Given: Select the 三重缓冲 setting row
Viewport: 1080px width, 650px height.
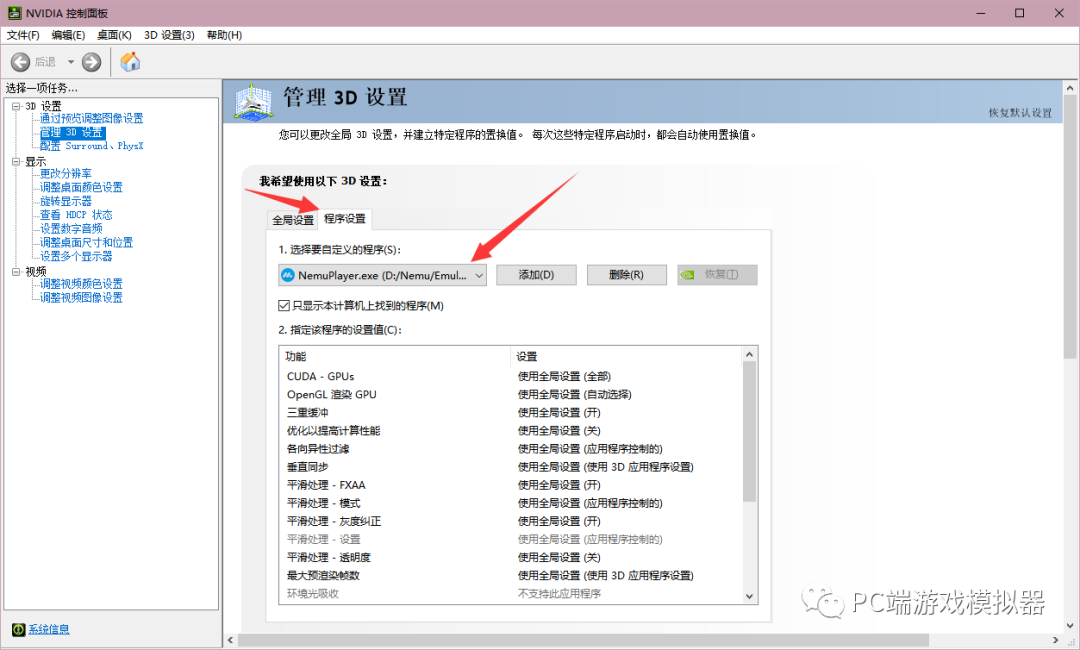Looking at the screenshot, I should click(x=510, y=412).
